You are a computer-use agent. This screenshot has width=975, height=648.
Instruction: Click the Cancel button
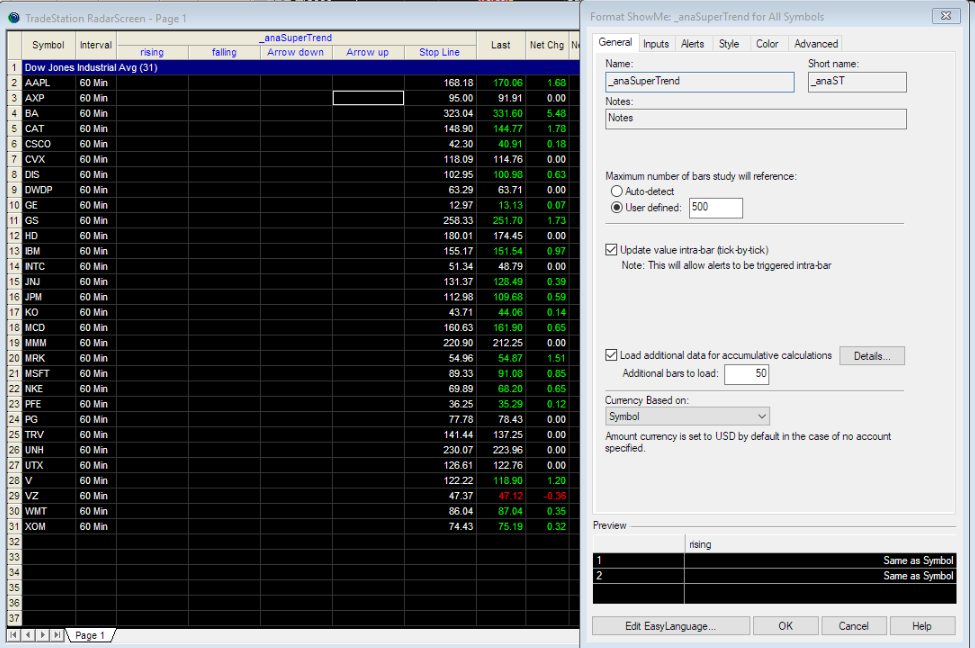pyautogui.click(x=853, y=626)
